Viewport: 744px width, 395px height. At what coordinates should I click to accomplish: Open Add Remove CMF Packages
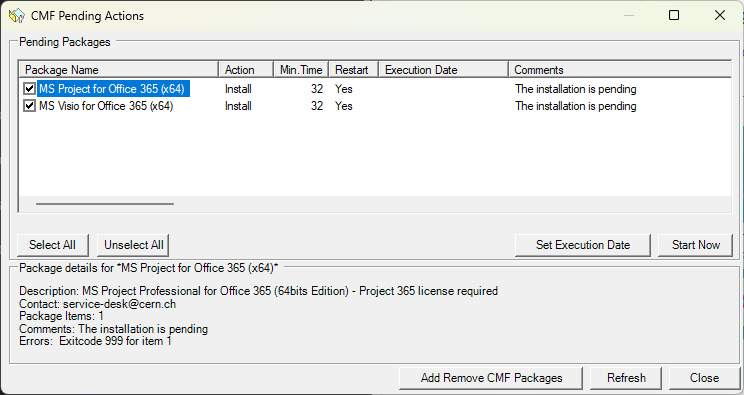tap(491, 378)
